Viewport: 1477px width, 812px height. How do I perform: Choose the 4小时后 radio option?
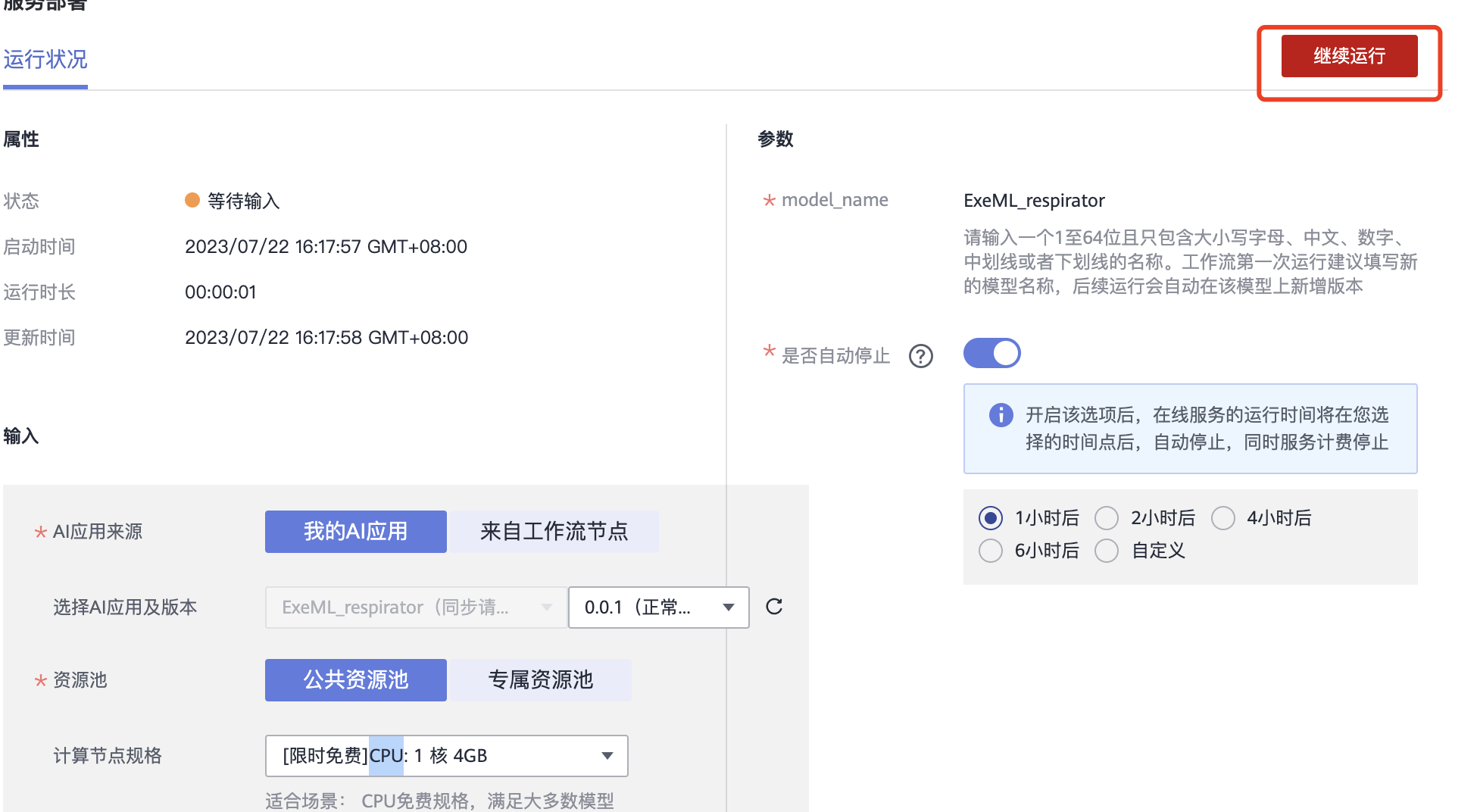tap(1223, 518)
